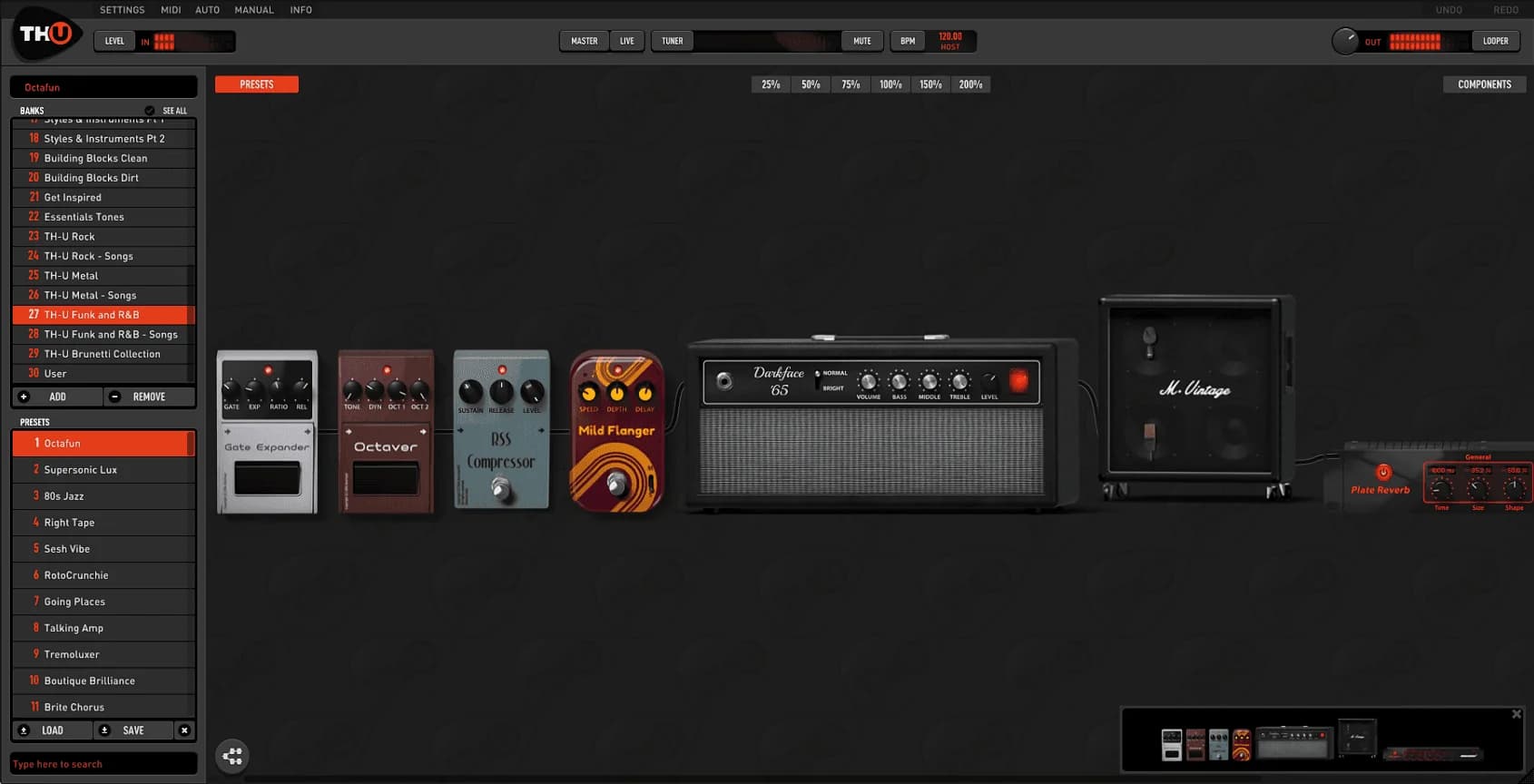Close the rig overview mini-map panel
This screenshot has width=1534, height=784.
pos(1516,714)
